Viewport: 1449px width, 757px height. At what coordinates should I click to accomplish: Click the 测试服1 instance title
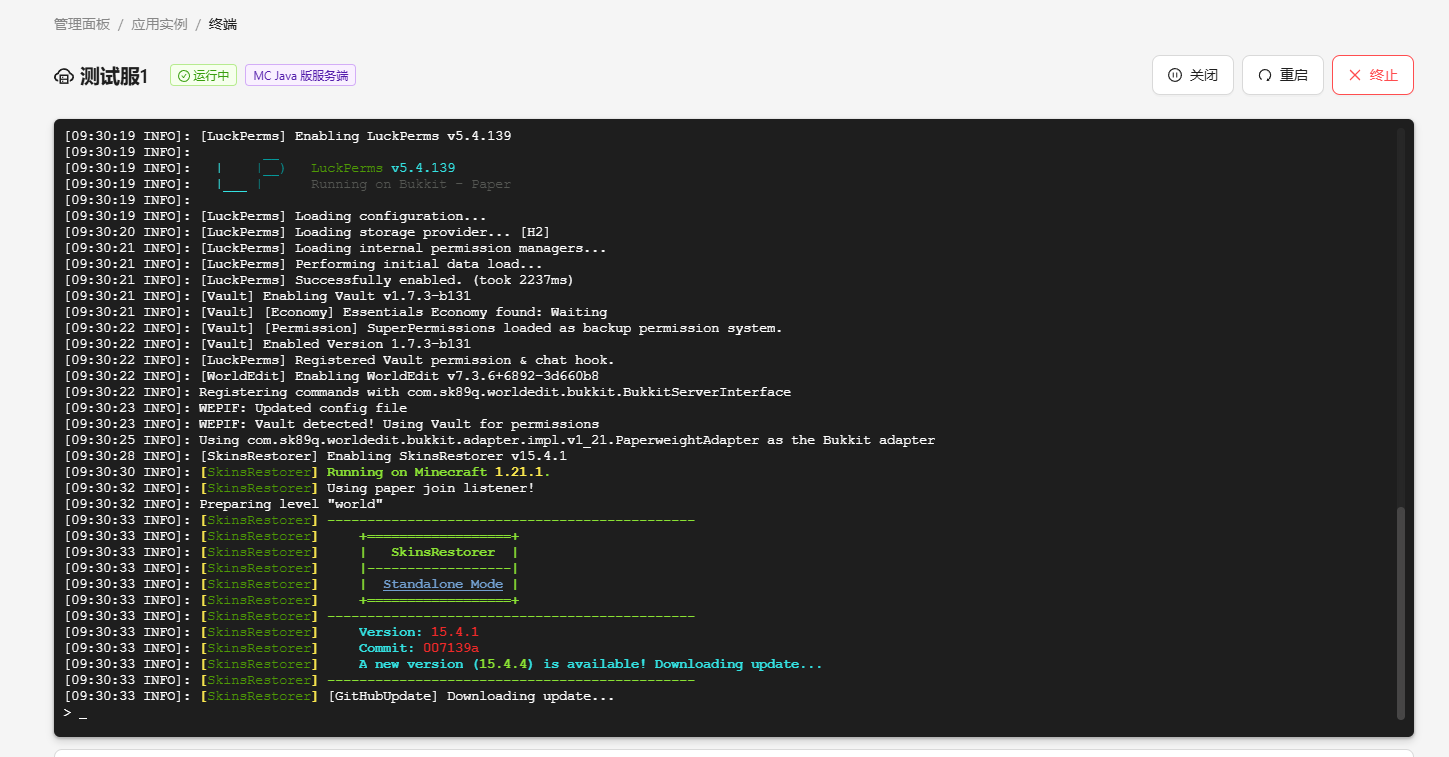point(114,77)
